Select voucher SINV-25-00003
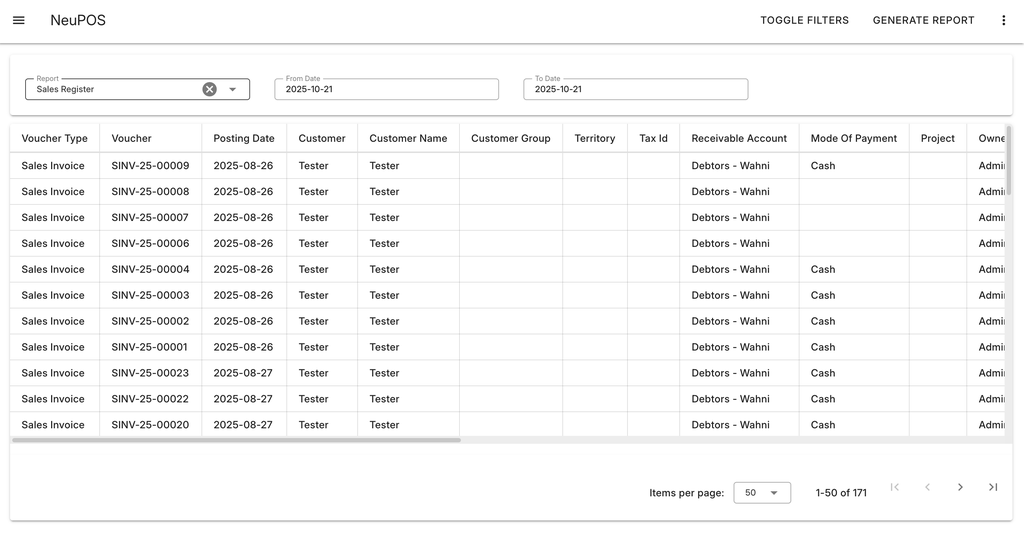Viewport: 1024px width, 537px height. click(x=150, y=295)
